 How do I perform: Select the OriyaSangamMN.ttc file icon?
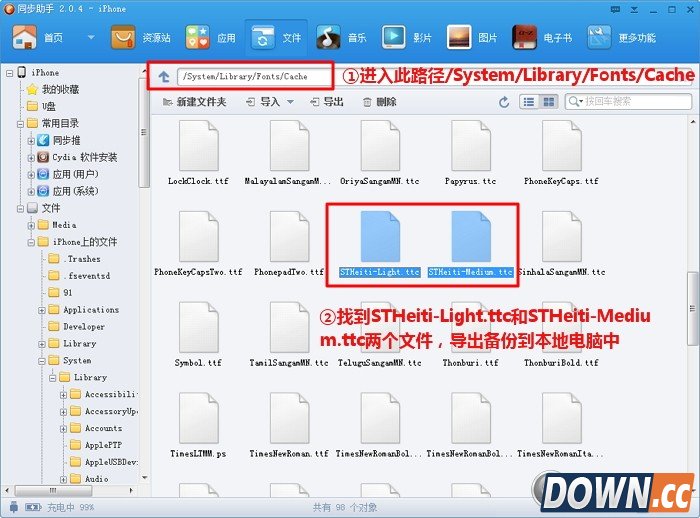[380, 146]
